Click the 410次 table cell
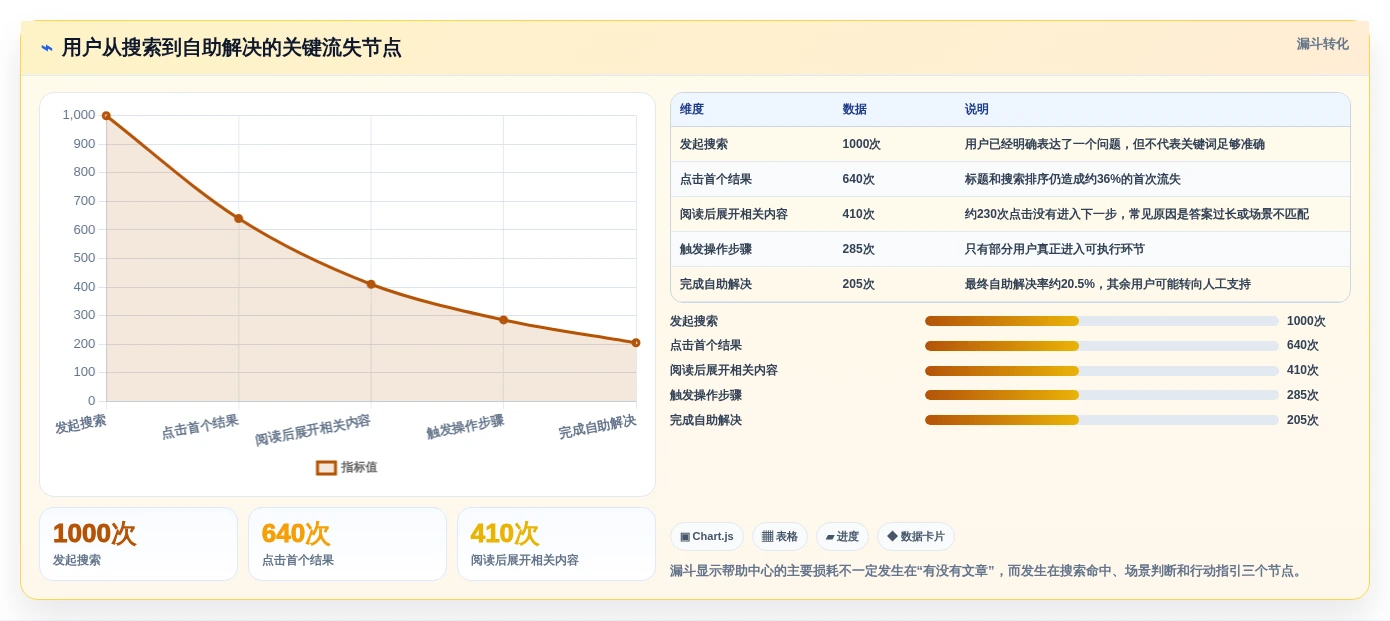 tap(859, 215)
